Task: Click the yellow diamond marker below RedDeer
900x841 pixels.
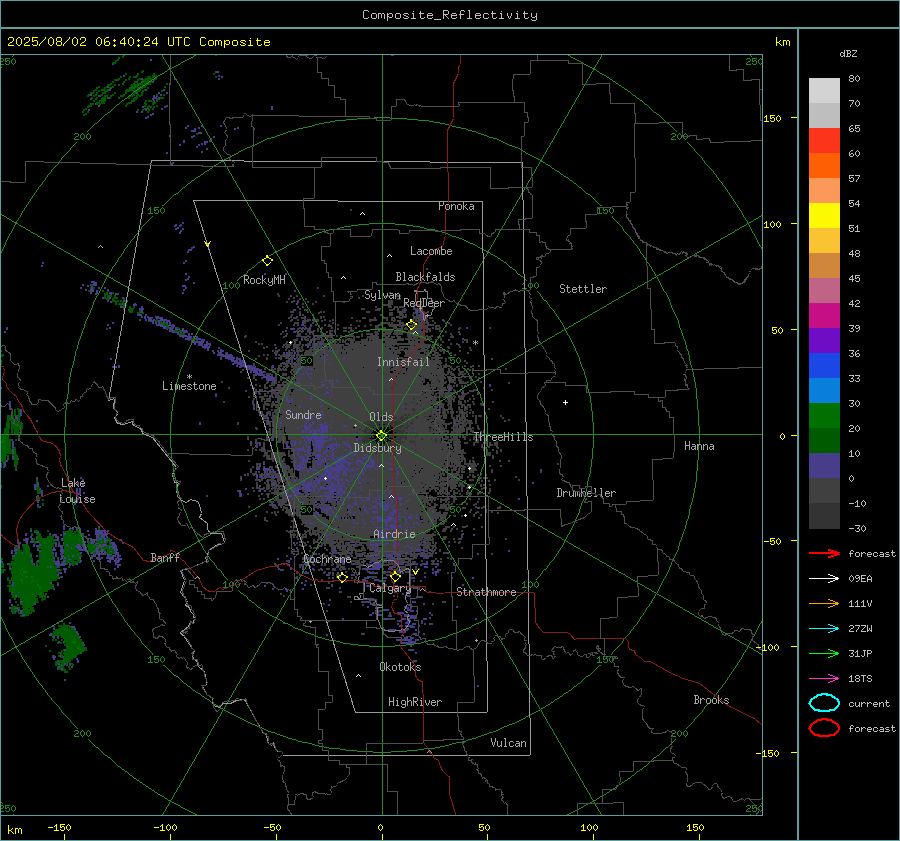Action: [x=411, y=325]
